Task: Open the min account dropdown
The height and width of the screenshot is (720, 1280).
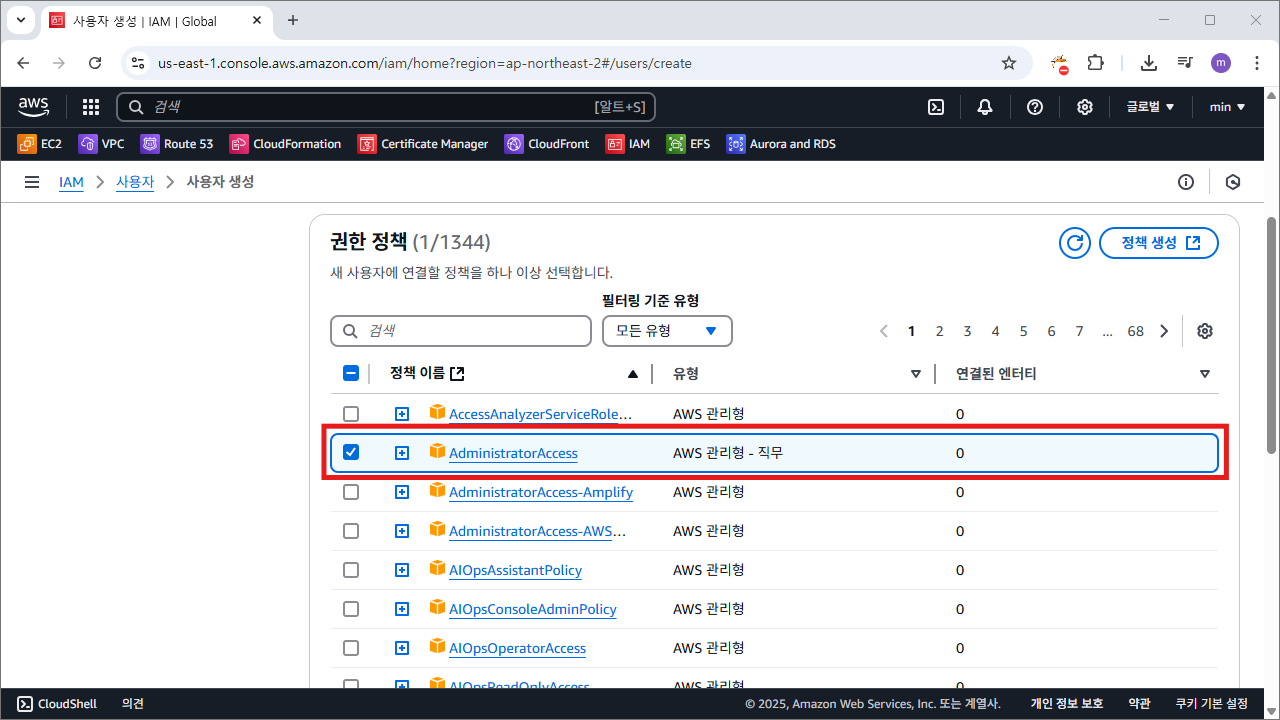Action: tap(1227, 107)
